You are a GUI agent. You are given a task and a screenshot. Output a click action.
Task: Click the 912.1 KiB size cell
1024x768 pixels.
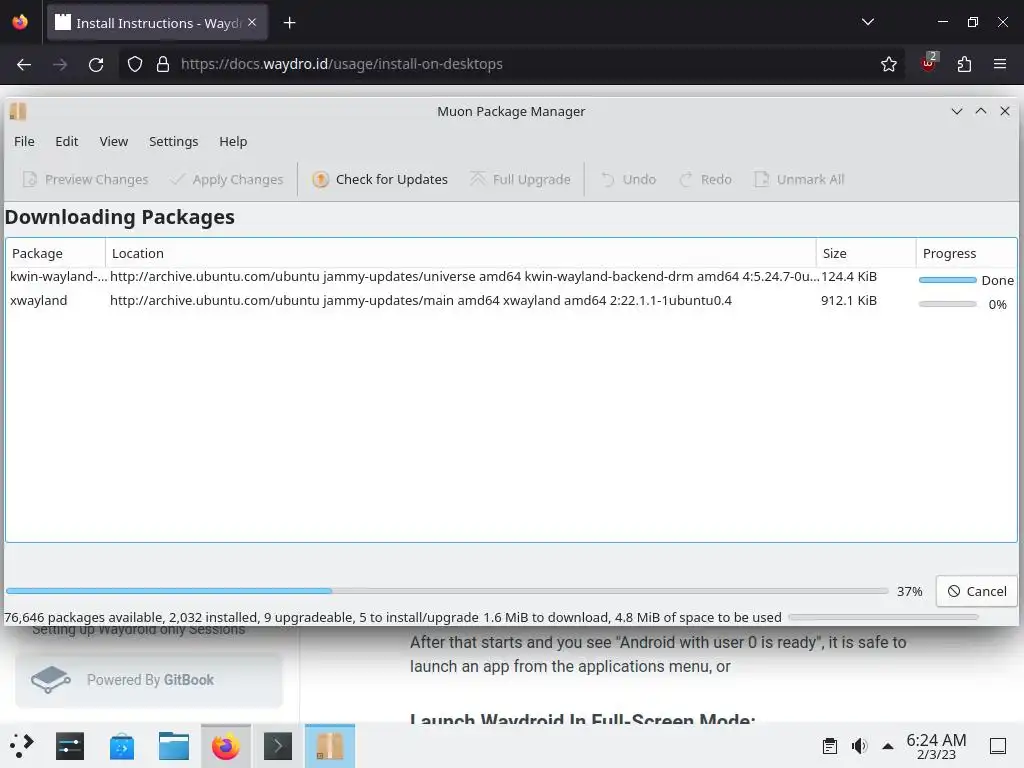[x=848, y=301]
